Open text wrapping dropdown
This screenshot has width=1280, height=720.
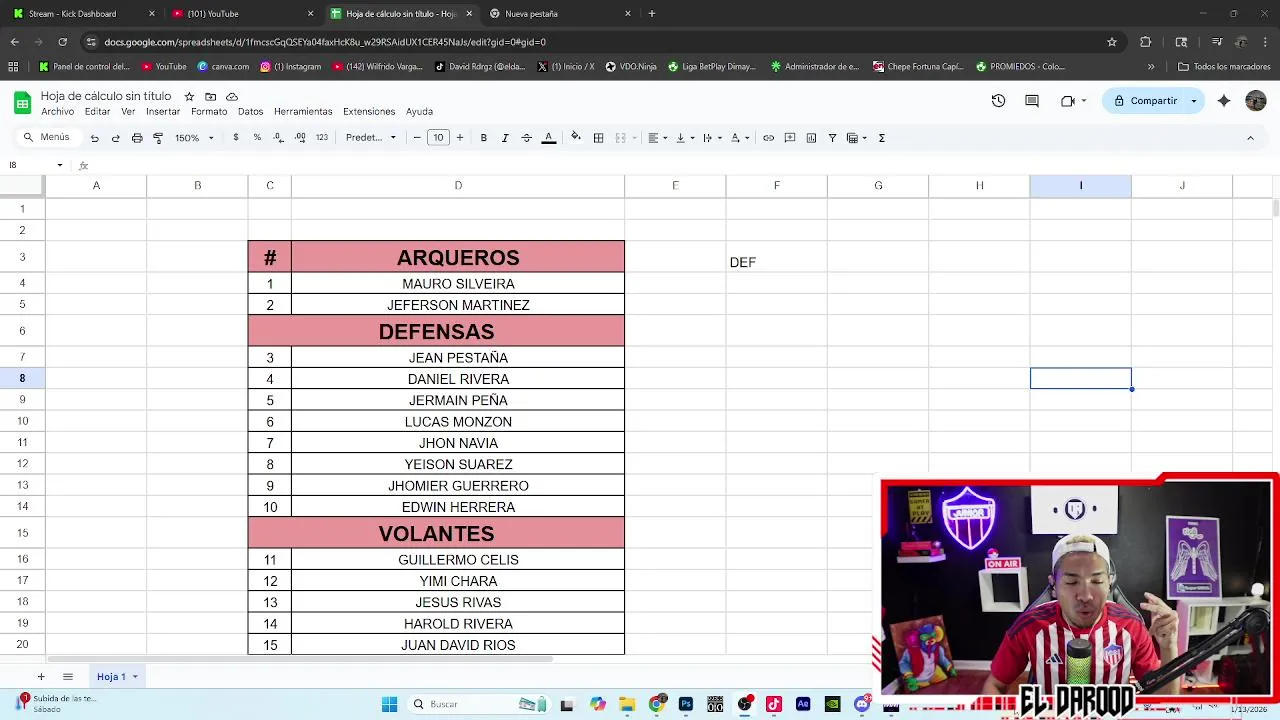pos(711,138)
